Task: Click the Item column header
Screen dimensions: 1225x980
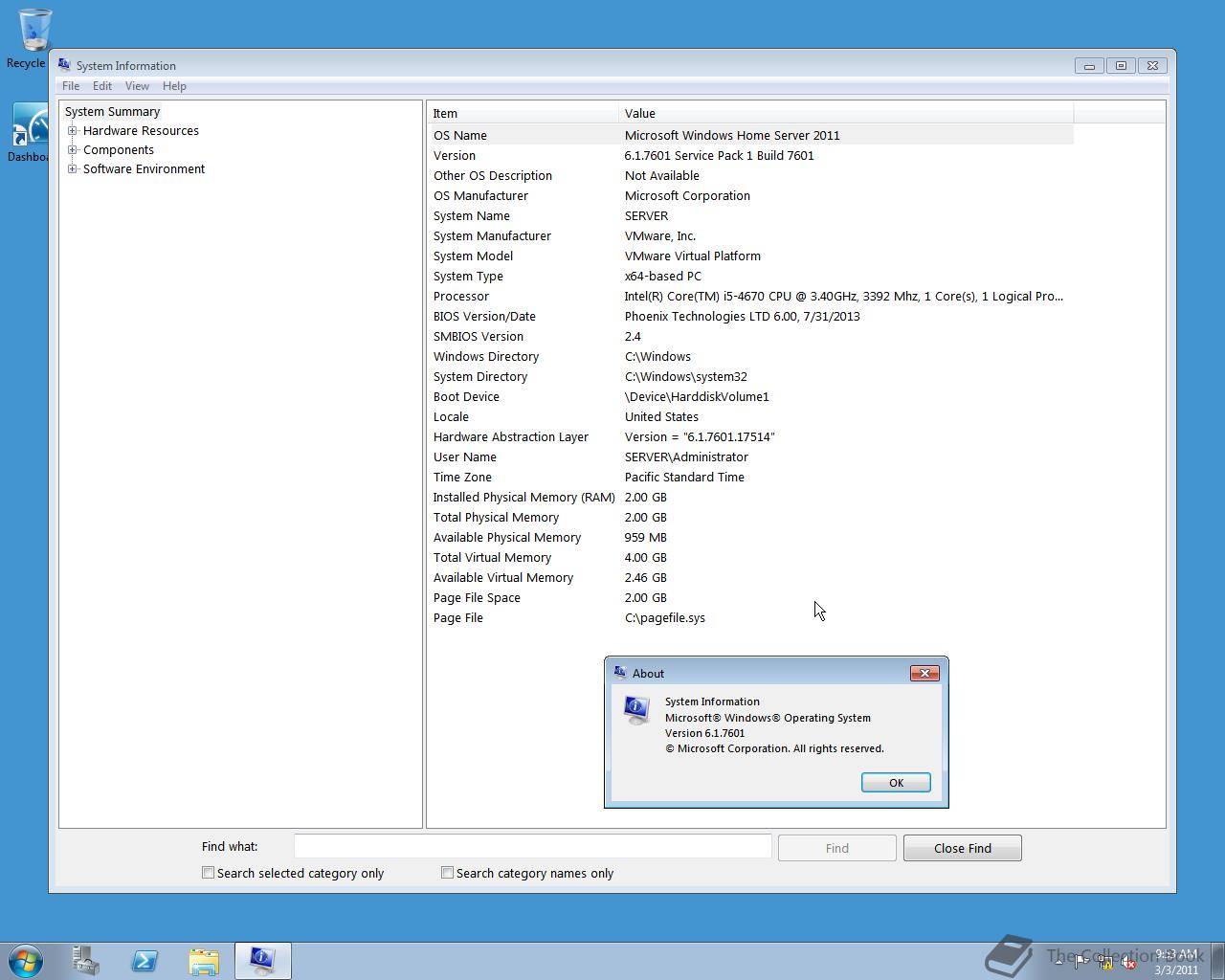Action: [523, 113]
